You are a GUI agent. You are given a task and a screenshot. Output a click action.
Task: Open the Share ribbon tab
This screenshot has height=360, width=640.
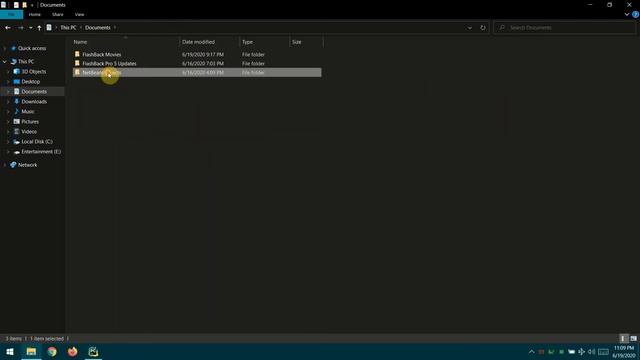click(x=58, y=14)
